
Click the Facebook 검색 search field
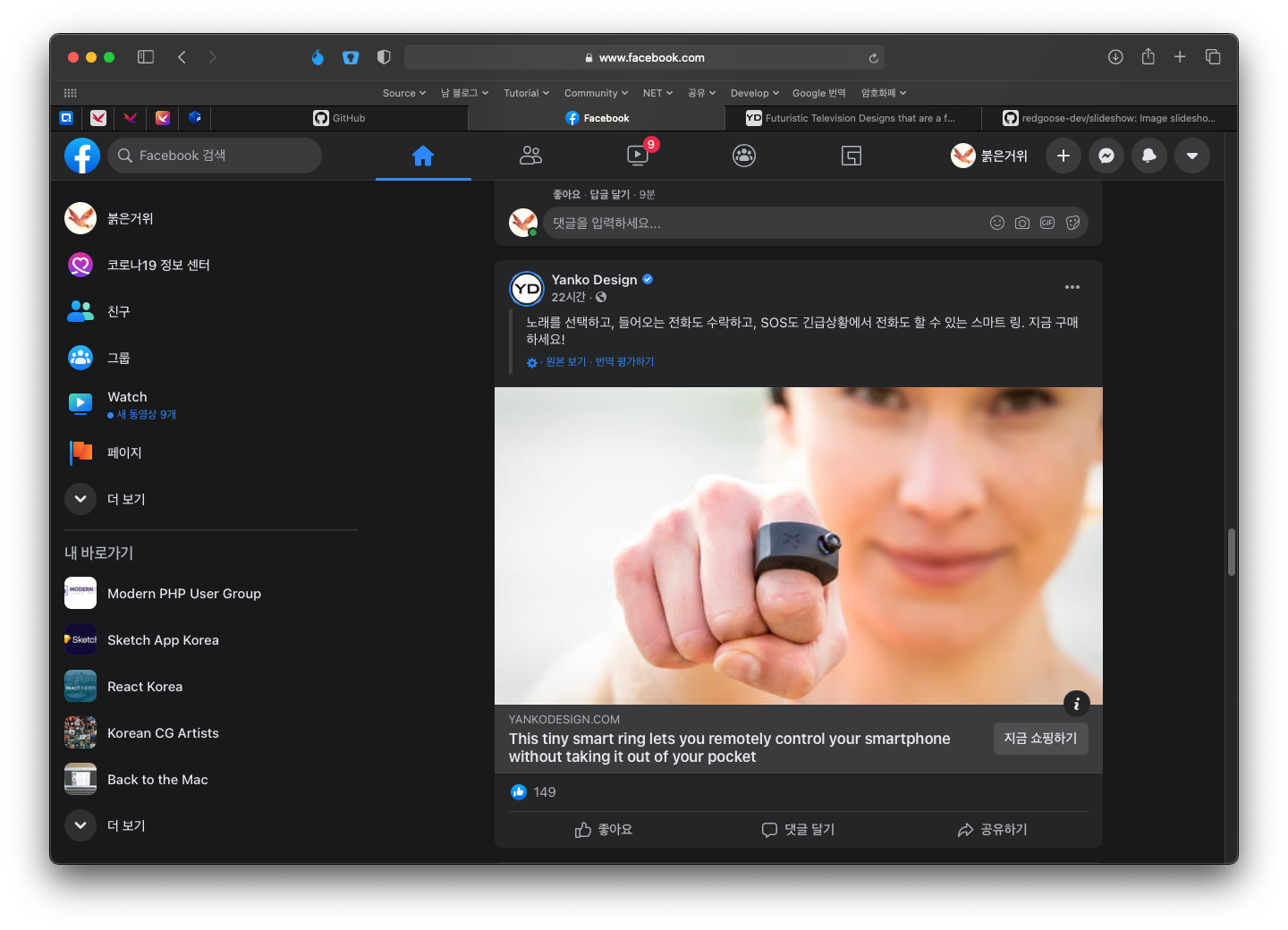215,156
